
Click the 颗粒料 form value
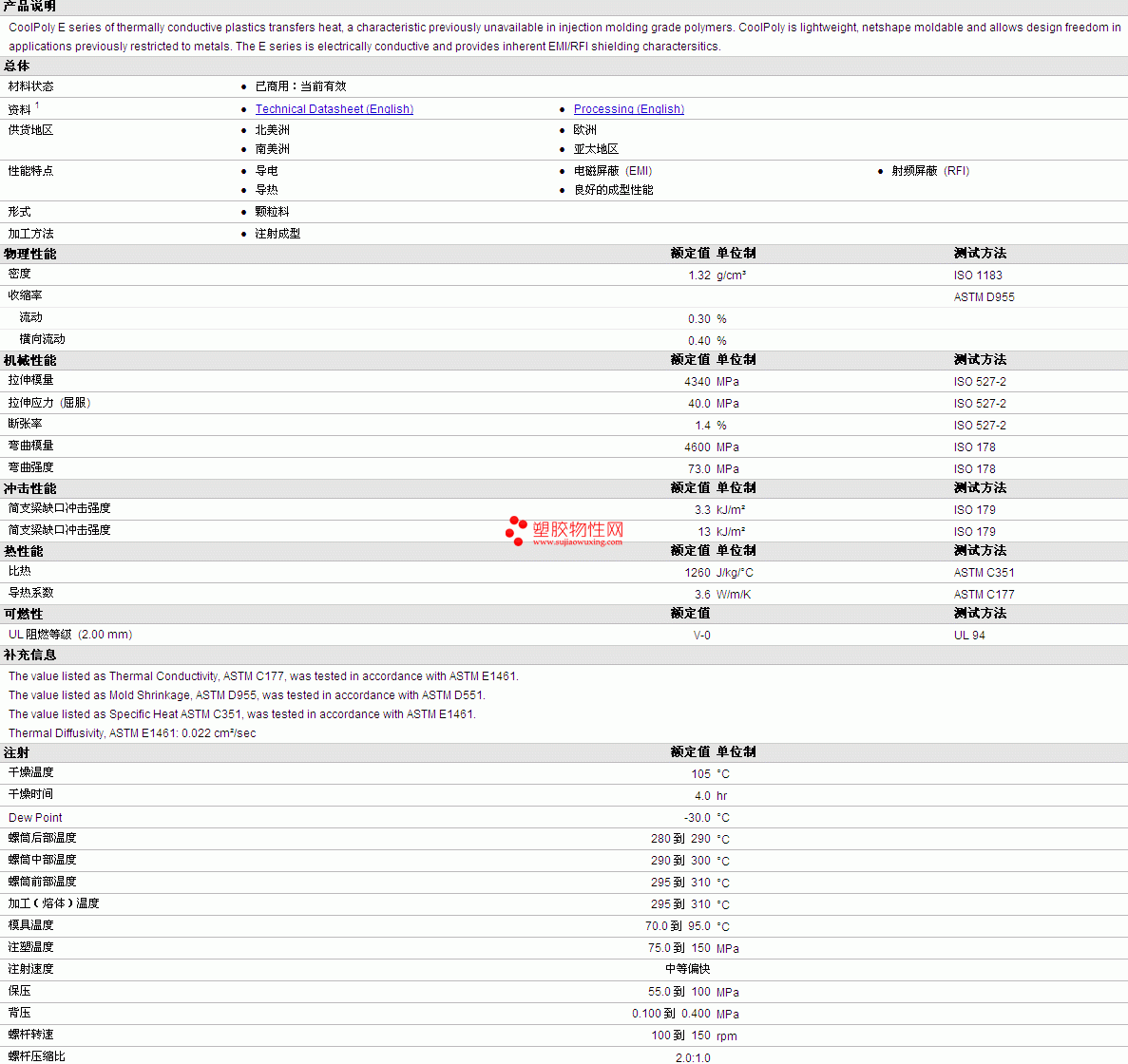pos(272,212)
